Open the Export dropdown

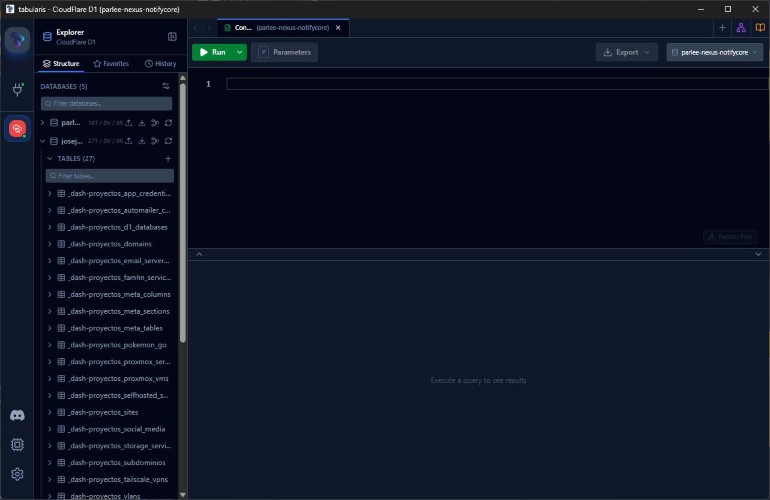click(627, 52)
